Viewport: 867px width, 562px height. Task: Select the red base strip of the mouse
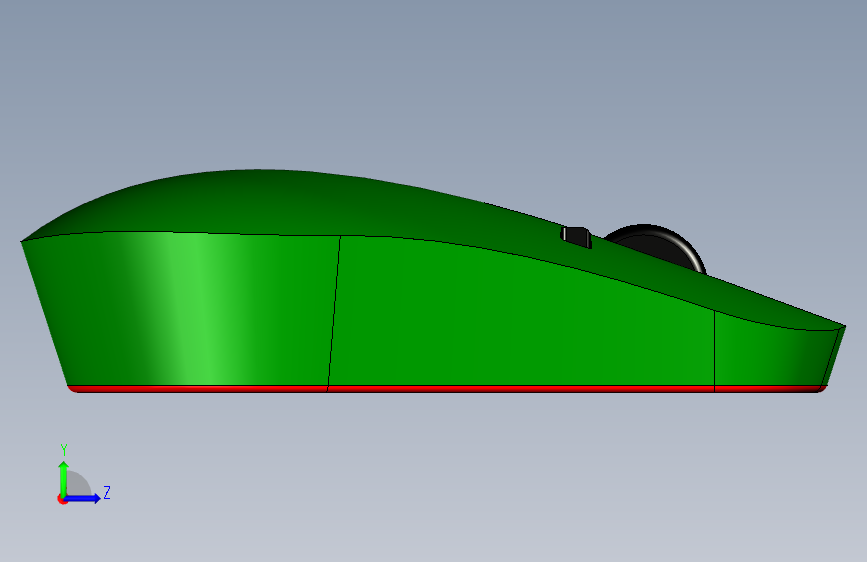pos(447,389)
